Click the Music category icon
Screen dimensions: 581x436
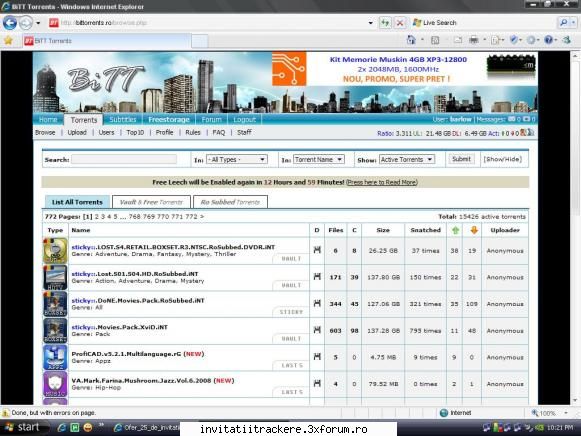[55, 384]
